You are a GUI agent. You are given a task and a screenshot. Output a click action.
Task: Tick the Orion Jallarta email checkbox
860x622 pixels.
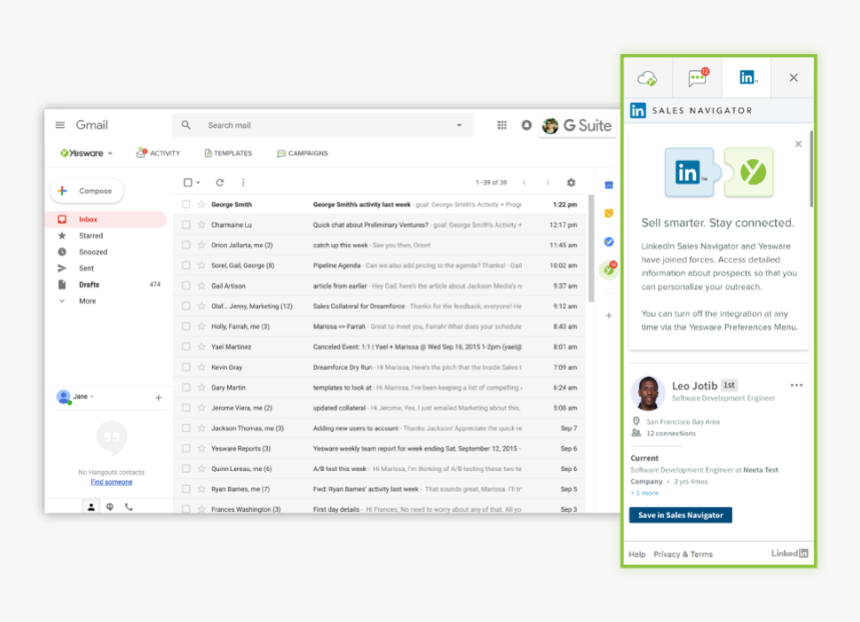tap(186, 245)
